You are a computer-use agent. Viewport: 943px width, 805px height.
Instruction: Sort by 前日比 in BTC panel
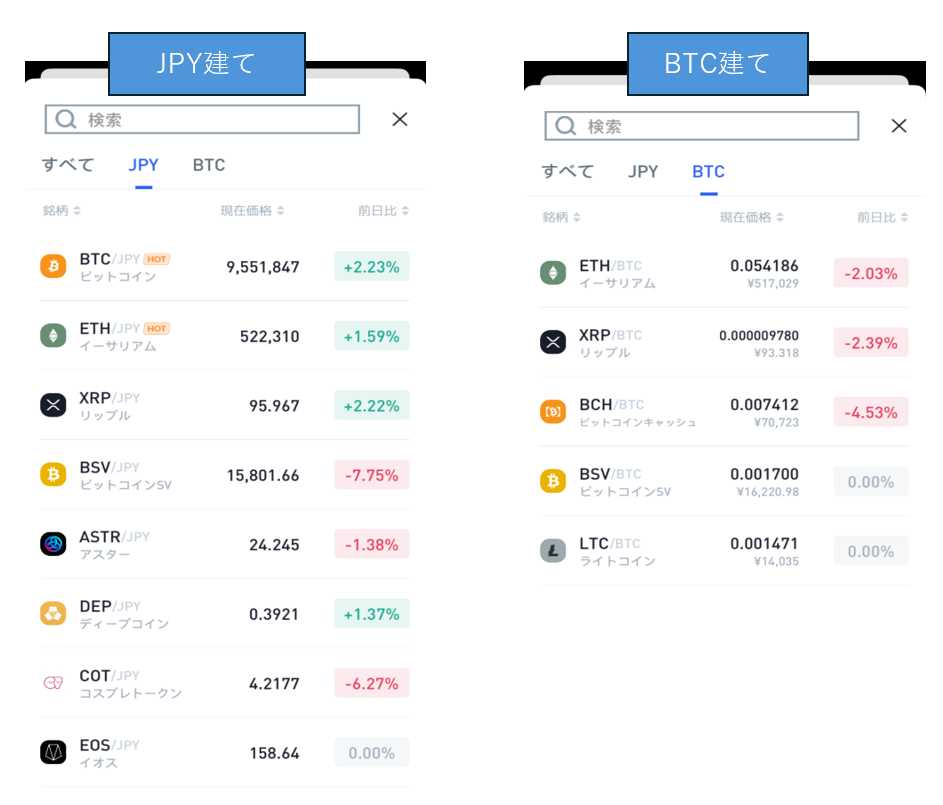tap(883, 217)
